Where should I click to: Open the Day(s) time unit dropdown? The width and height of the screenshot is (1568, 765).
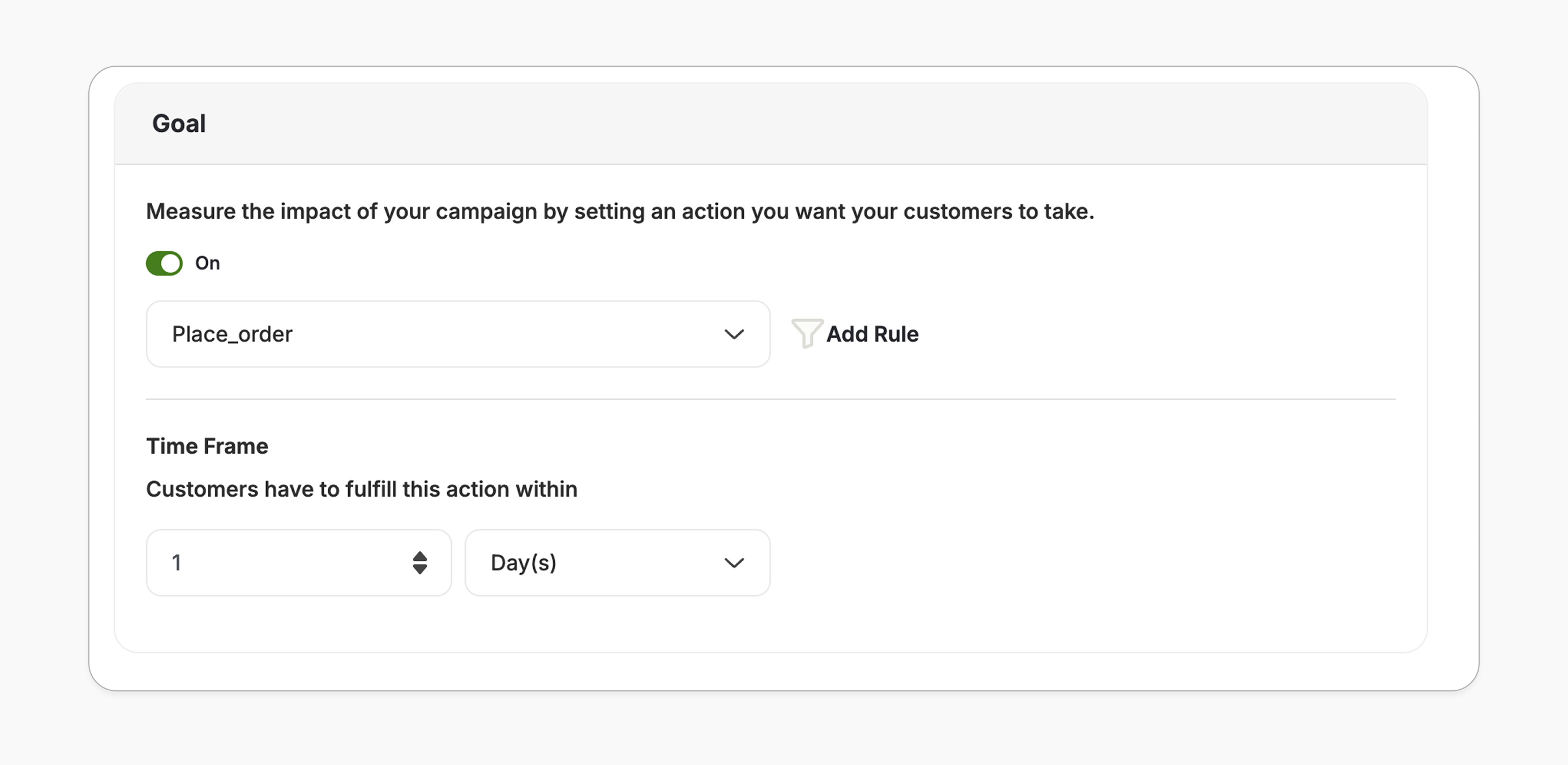tap(616, 563)
